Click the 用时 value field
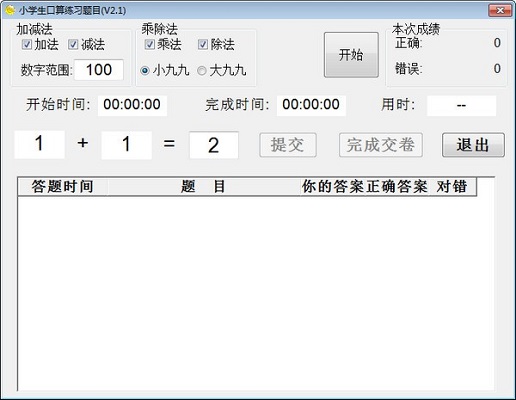The height and width of the screenshot is (400, 516). tap(462, 106)
